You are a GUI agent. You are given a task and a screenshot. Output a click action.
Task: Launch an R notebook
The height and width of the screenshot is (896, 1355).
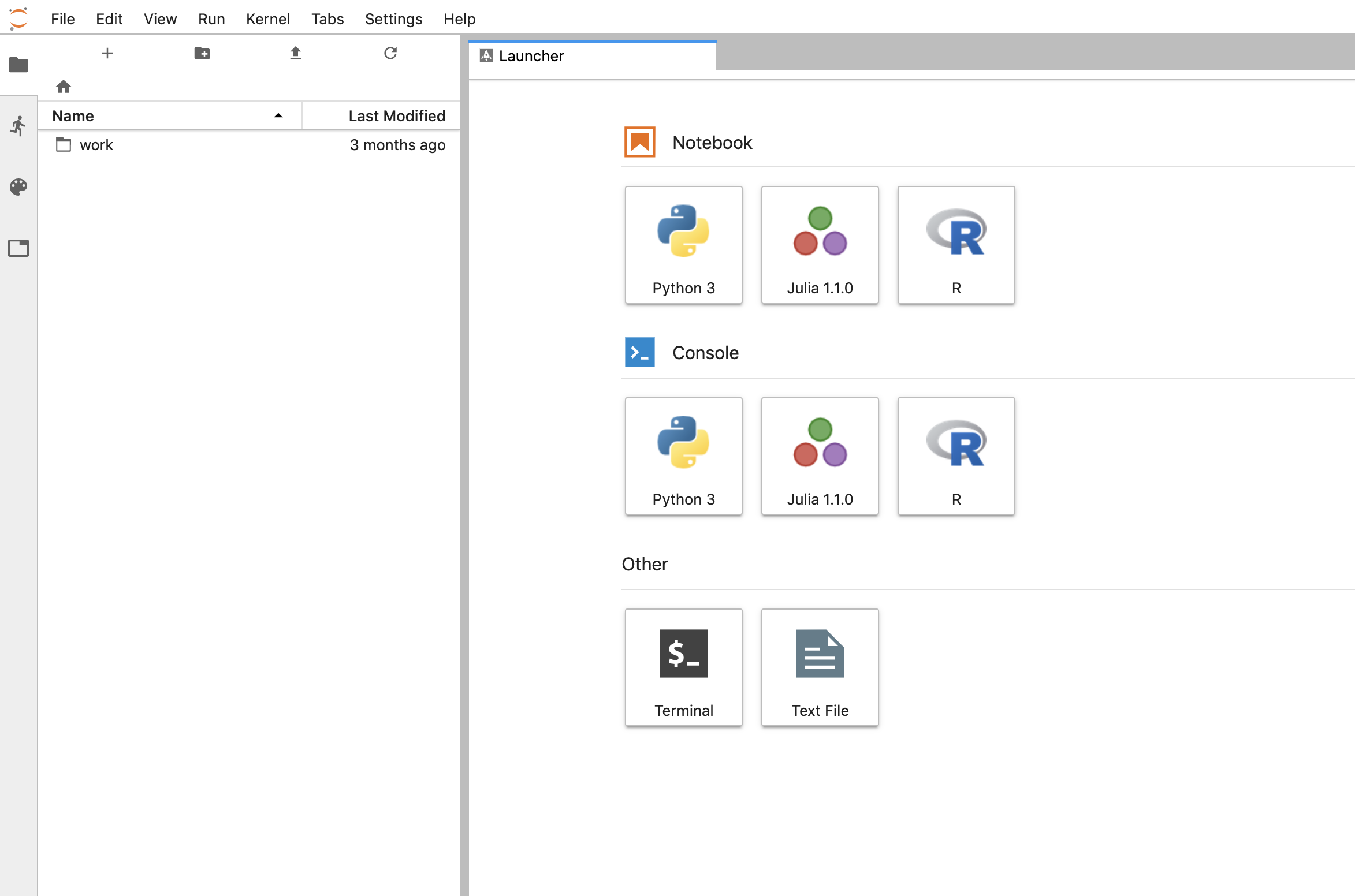956,245
